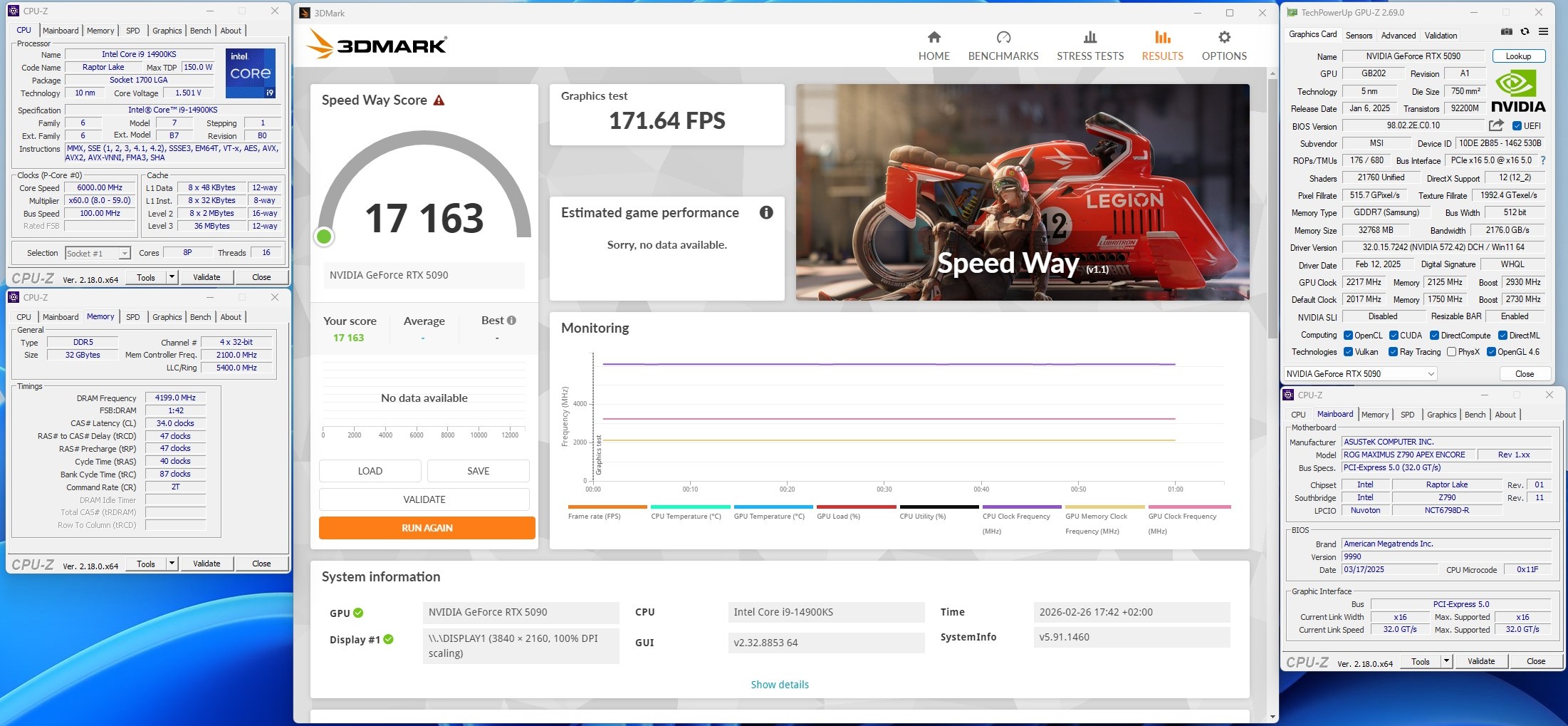Click the Show details link

coord(780,685)
